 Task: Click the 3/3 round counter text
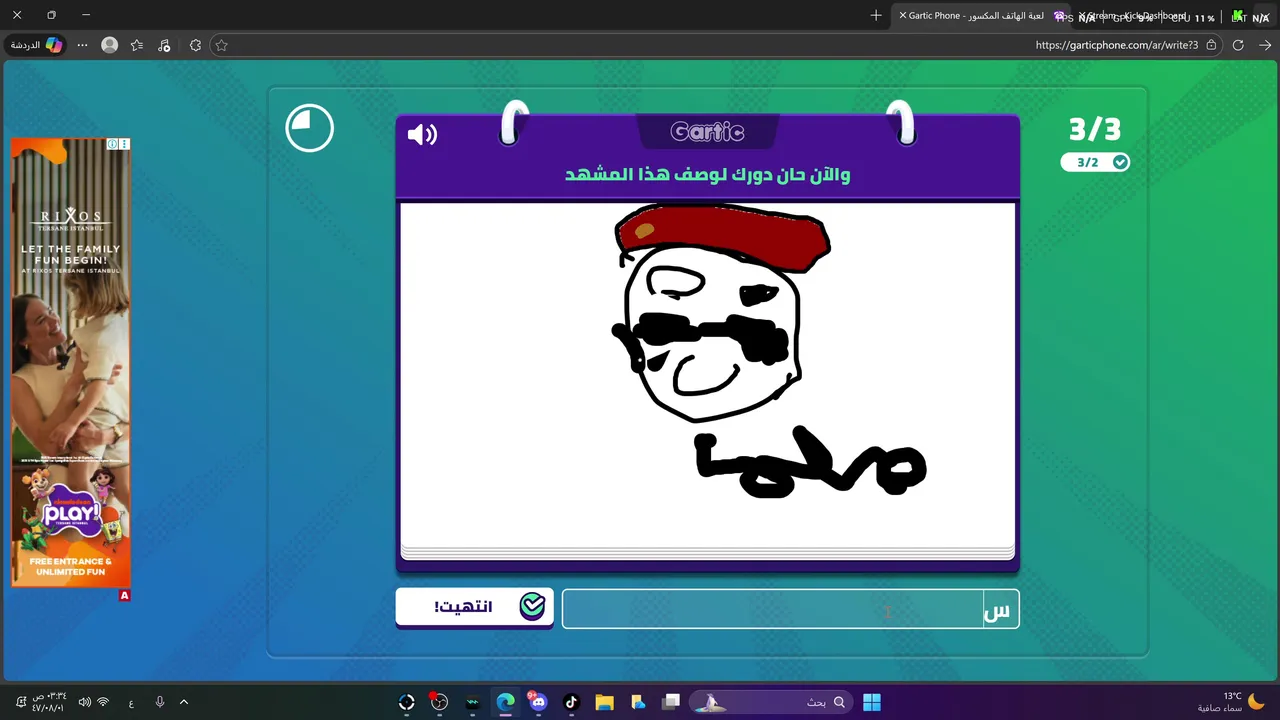[1095, 129]
